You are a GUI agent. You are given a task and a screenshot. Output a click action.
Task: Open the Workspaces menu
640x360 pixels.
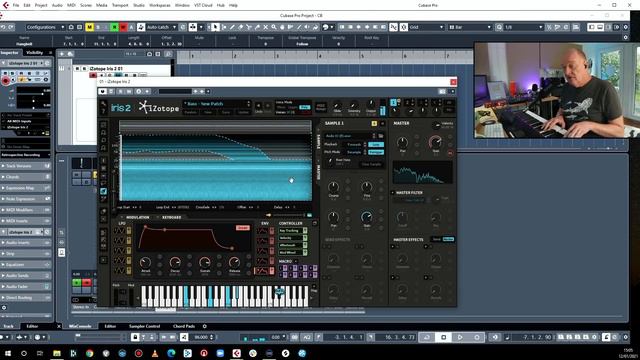(160, 5)
